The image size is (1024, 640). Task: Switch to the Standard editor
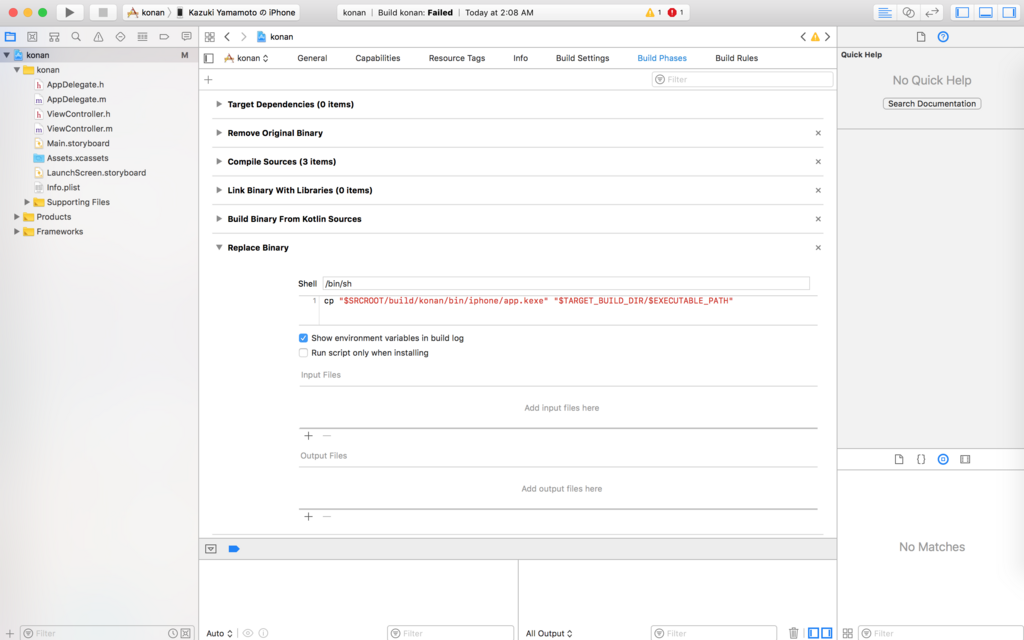pos(885,12)
